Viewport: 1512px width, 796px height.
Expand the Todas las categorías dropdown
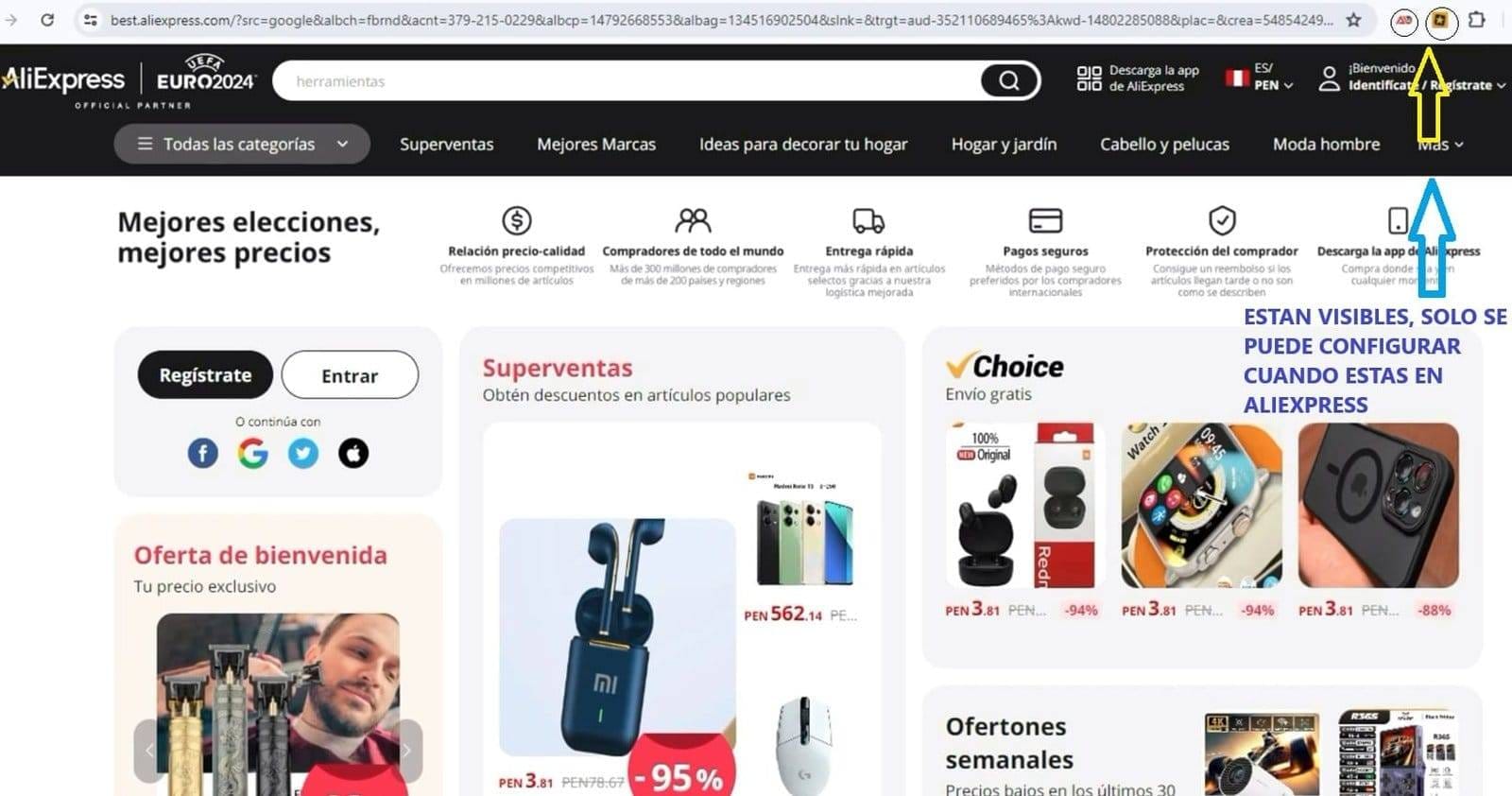tap(242, 144)
